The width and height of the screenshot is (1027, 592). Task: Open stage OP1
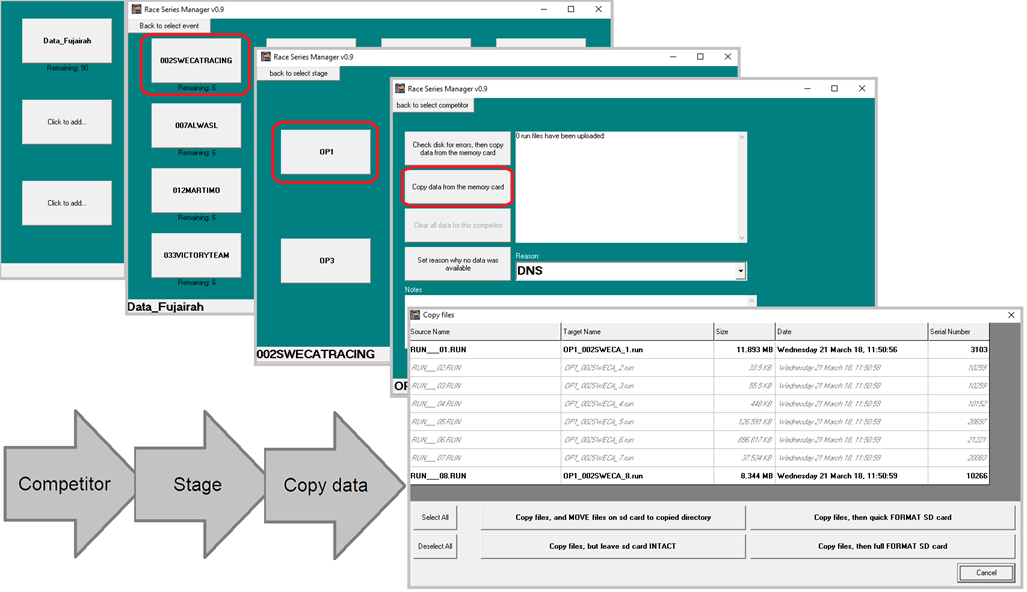coord(324,152)
